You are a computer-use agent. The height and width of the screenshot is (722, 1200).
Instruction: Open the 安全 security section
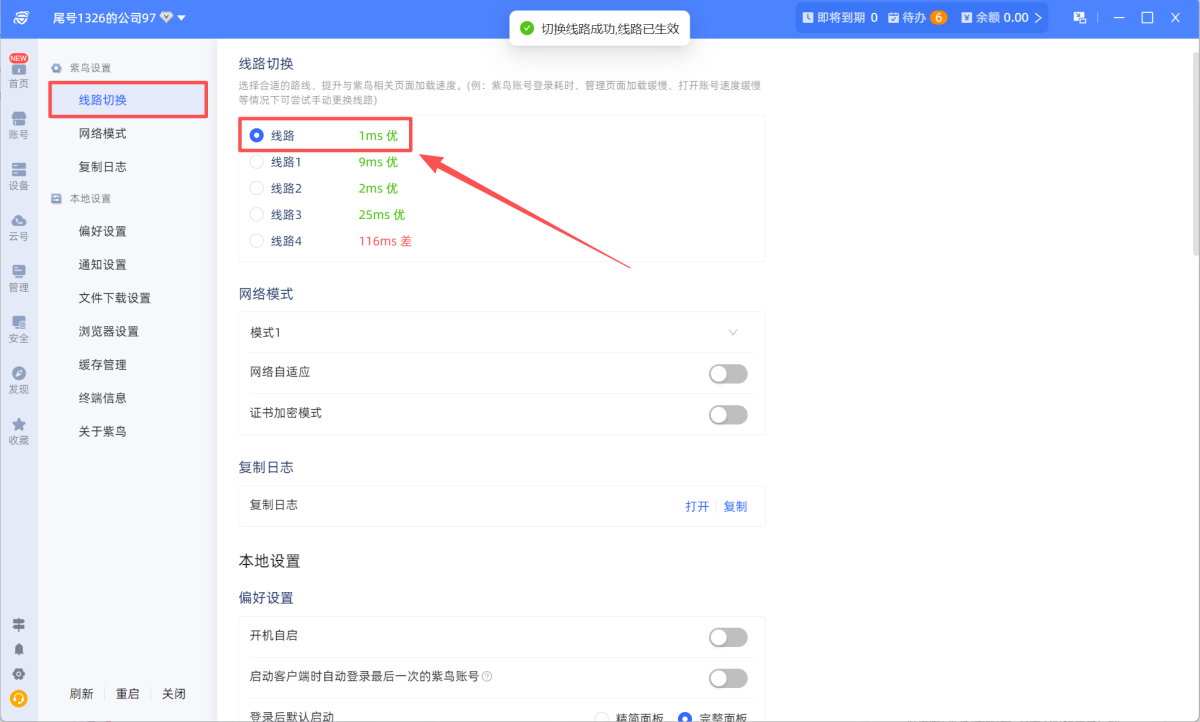pos(18,329)
